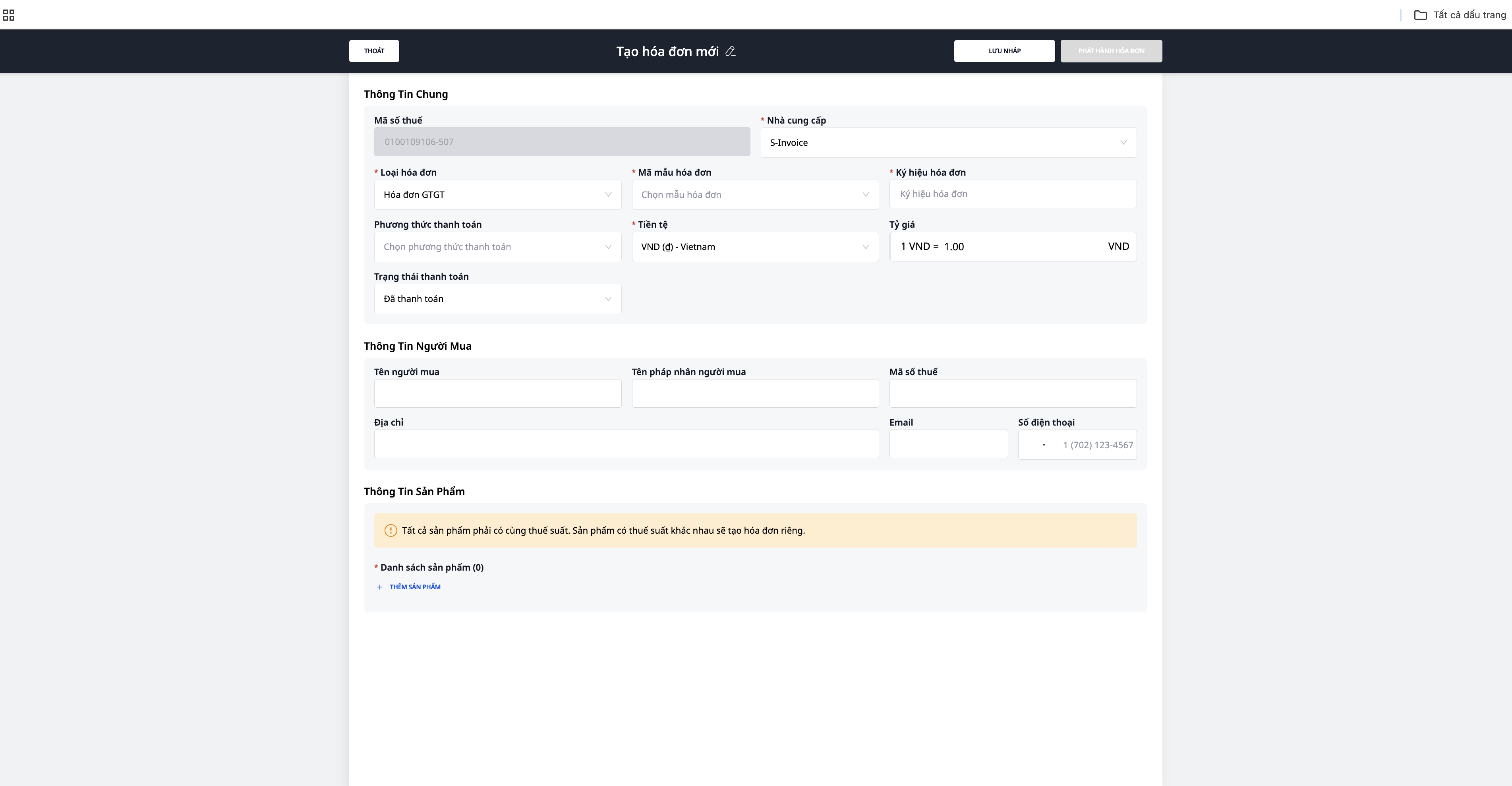This screenshot has height=786, width=1512.
Task: Click the apps grid icon top-left
Action: point(9,15)
